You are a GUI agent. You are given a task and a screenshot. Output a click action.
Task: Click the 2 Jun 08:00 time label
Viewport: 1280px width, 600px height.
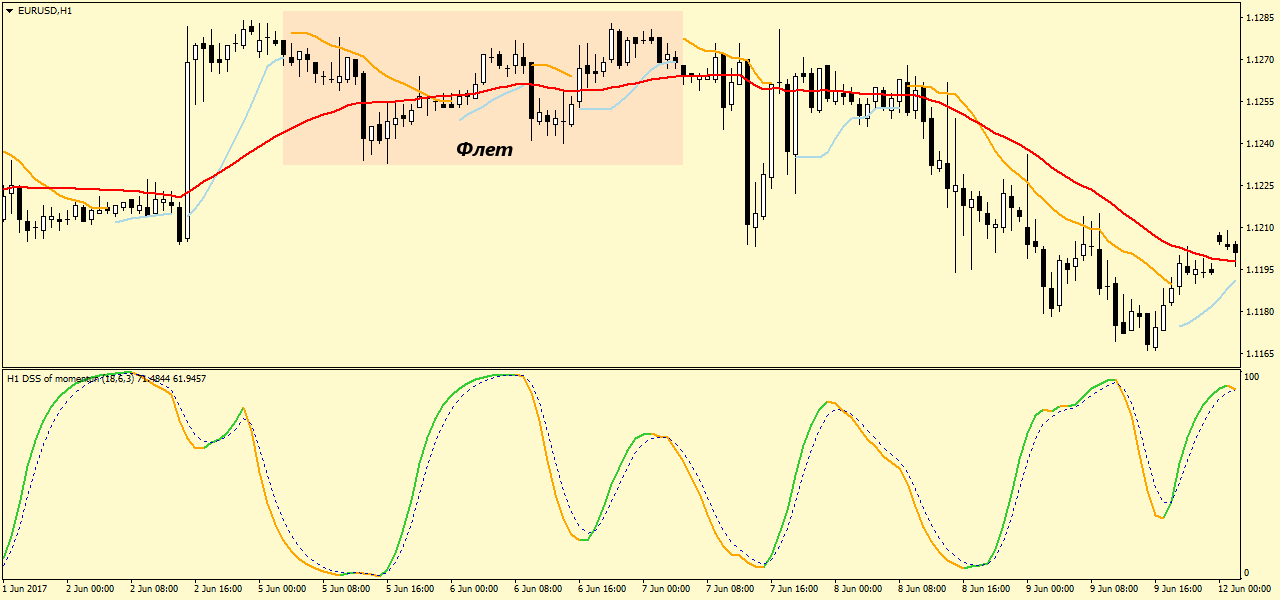153,589
